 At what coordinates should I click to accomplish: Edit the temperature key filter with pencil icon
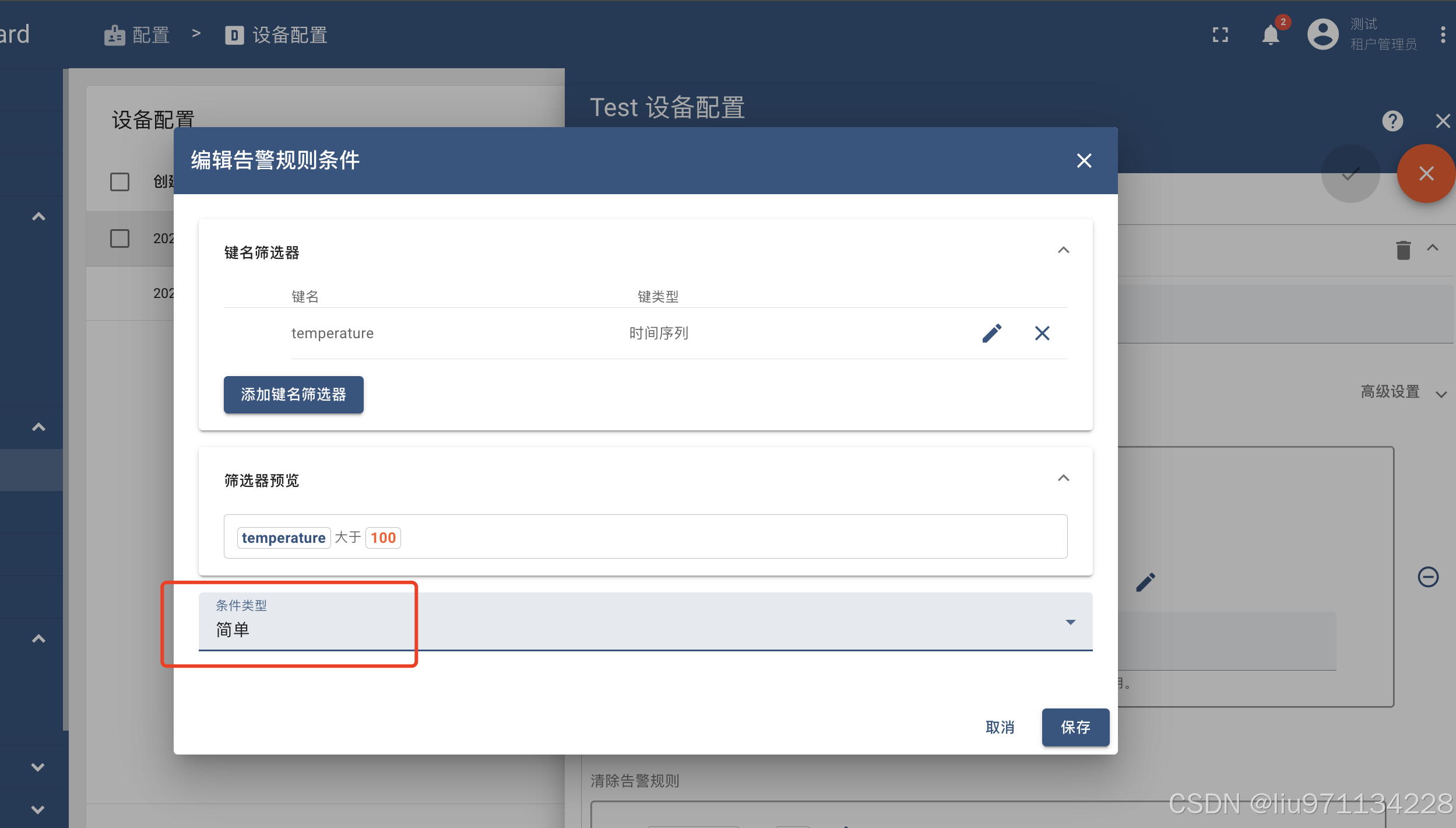click(991, 333)
